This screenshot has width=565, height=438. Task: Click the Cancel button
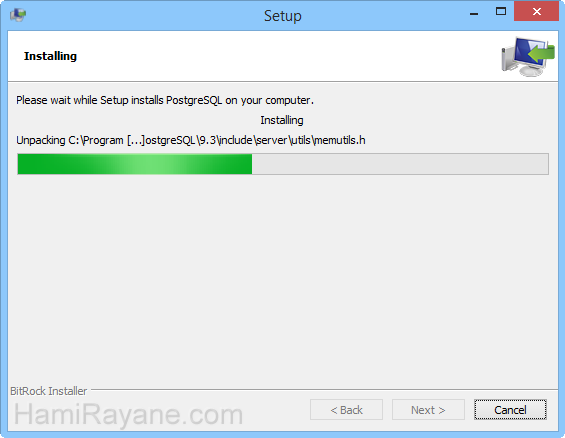coord(510,410)
